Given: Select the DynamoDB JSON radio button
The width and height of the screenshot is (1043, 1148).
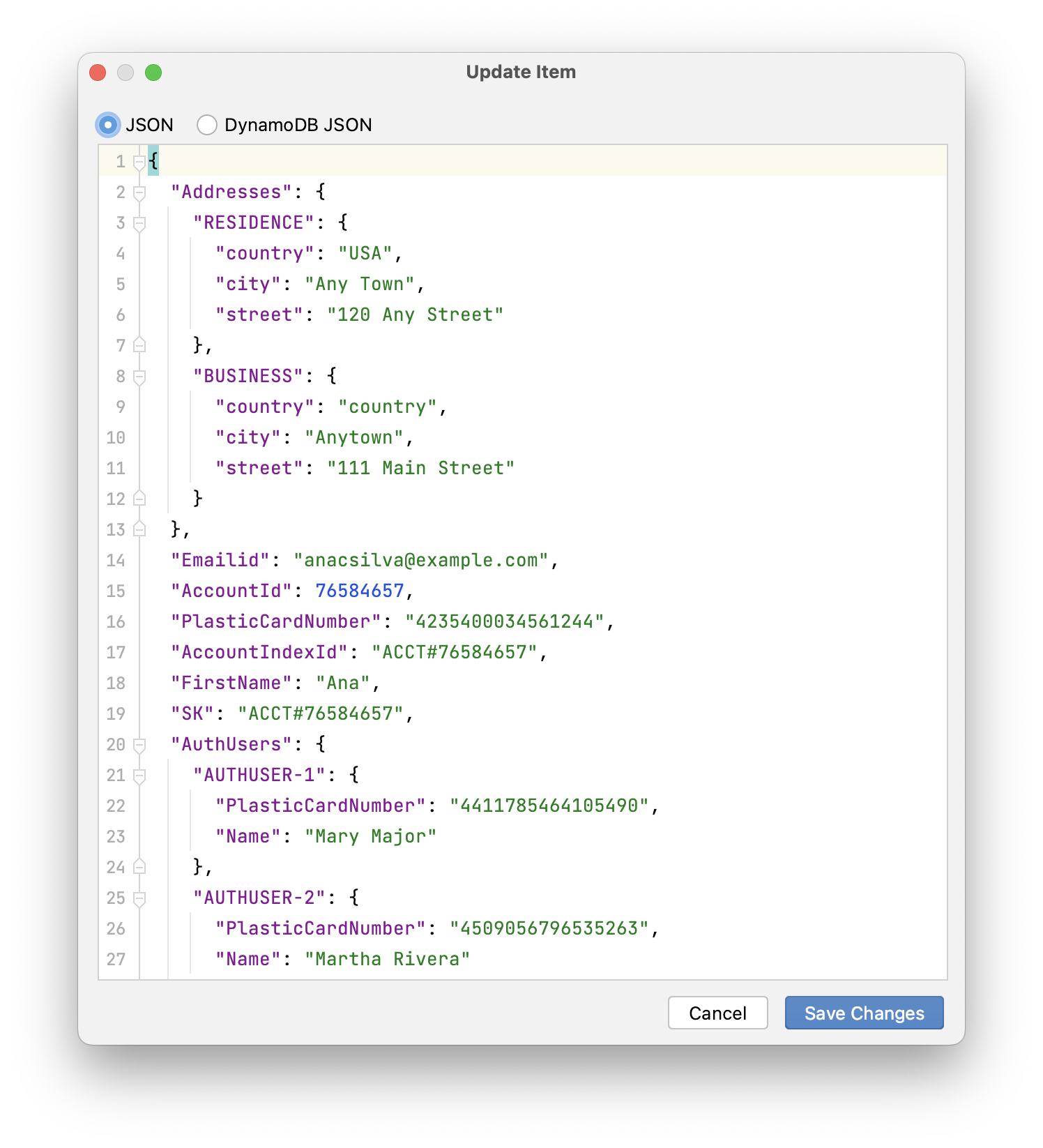Looking at the screenshot, I should click(x=206, y=125).
